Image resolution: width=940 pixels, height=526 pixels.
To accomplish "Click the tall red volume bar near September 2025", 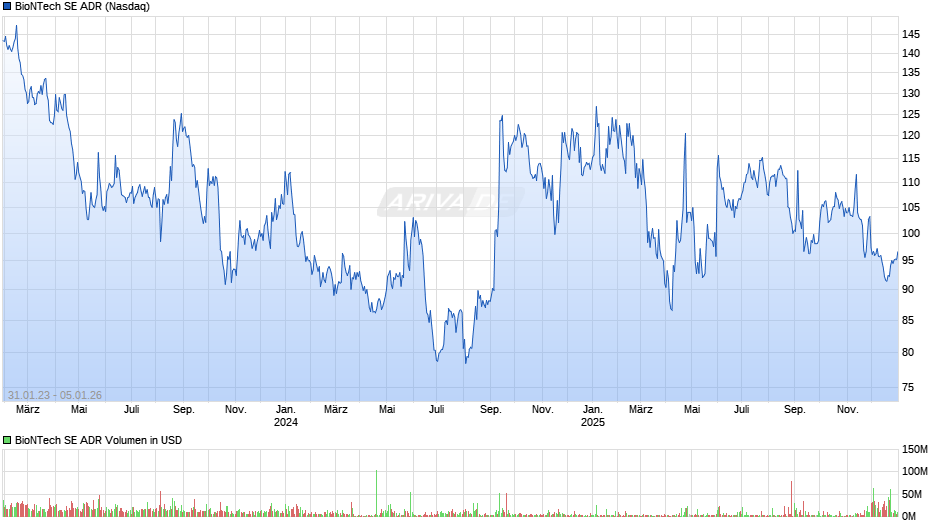I will pyautogui.click(x=792, y=498).
